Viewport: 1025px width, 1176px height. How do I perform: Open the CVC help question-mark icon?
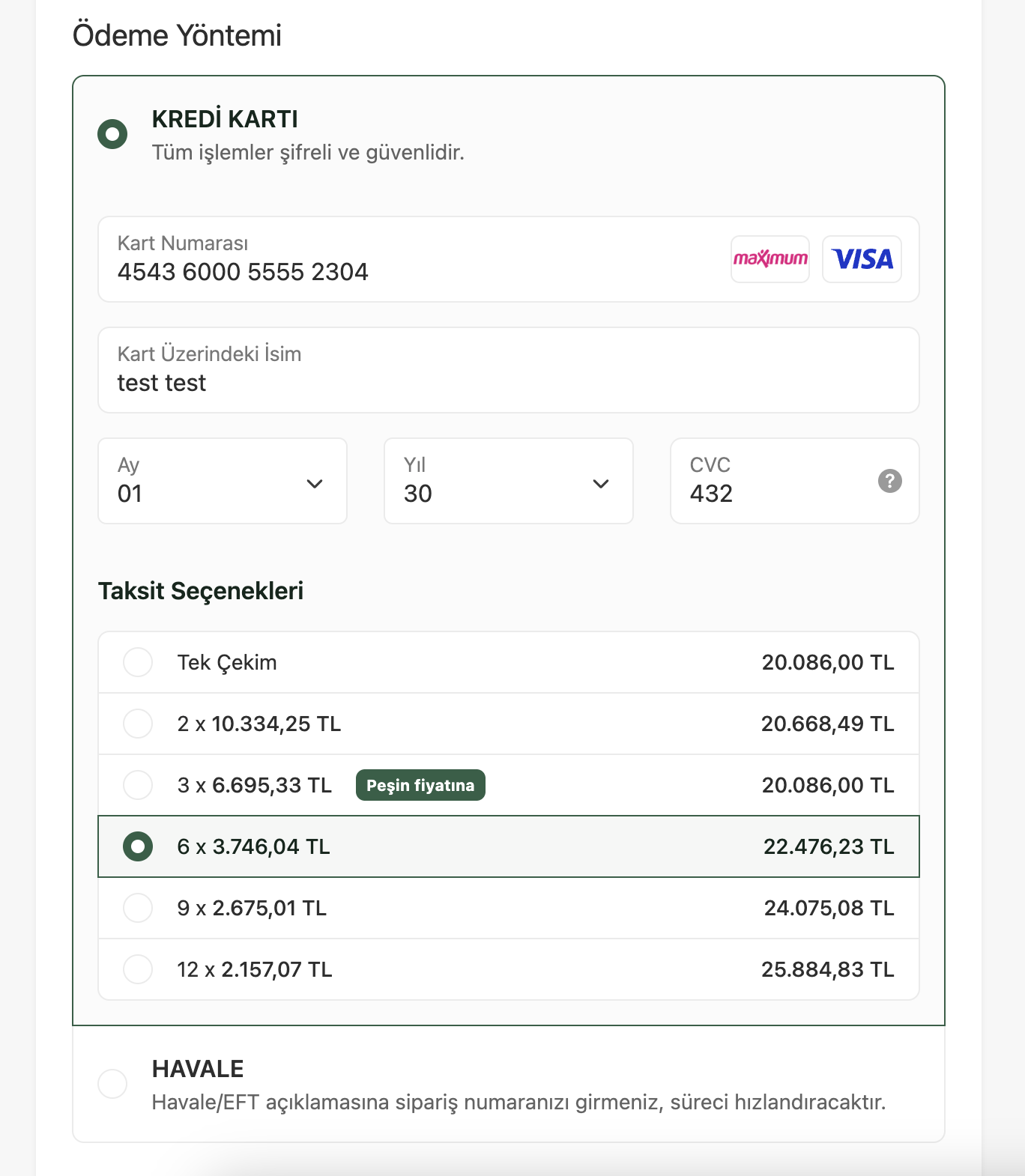pos(889,481)
